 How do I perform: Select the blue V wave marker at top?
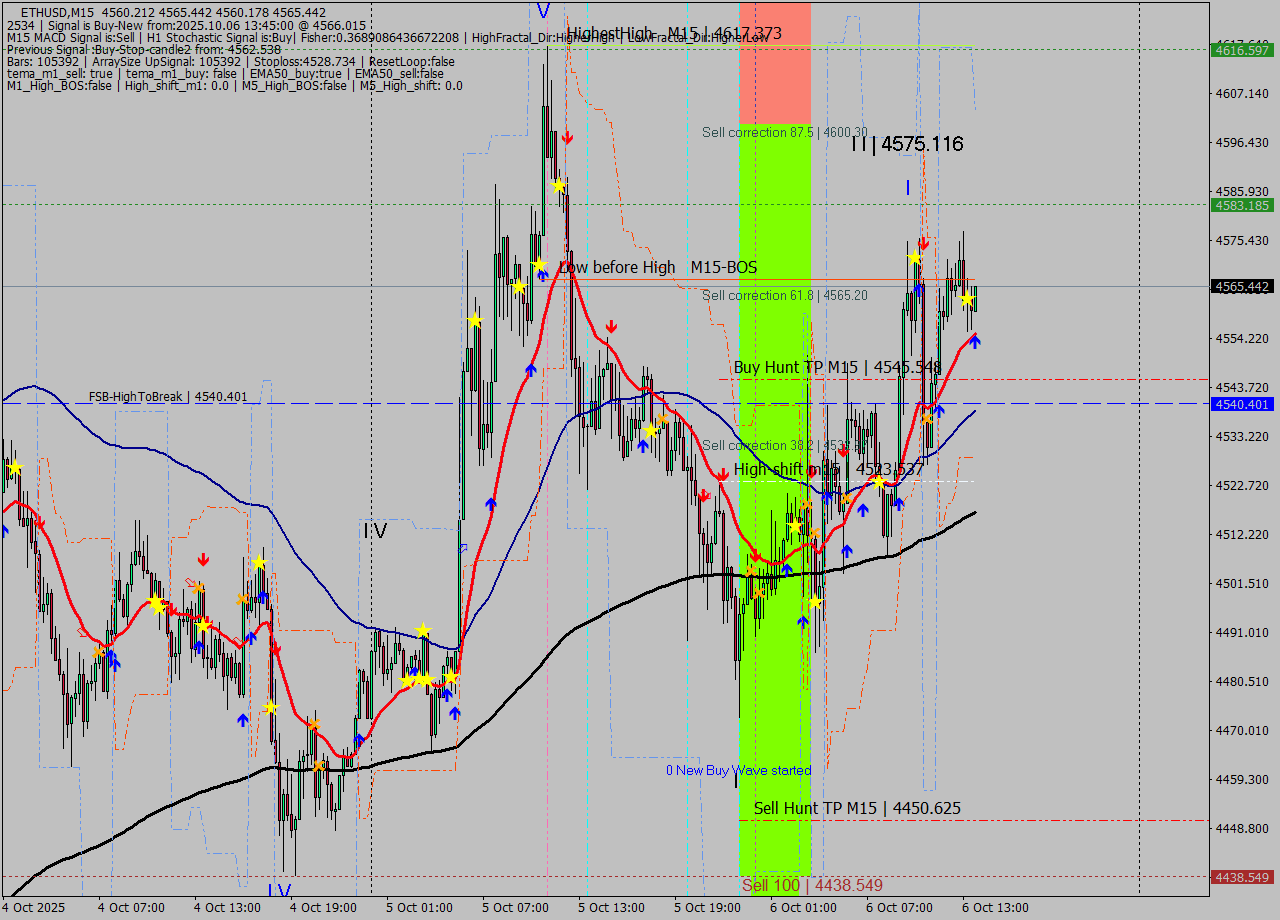543,10
